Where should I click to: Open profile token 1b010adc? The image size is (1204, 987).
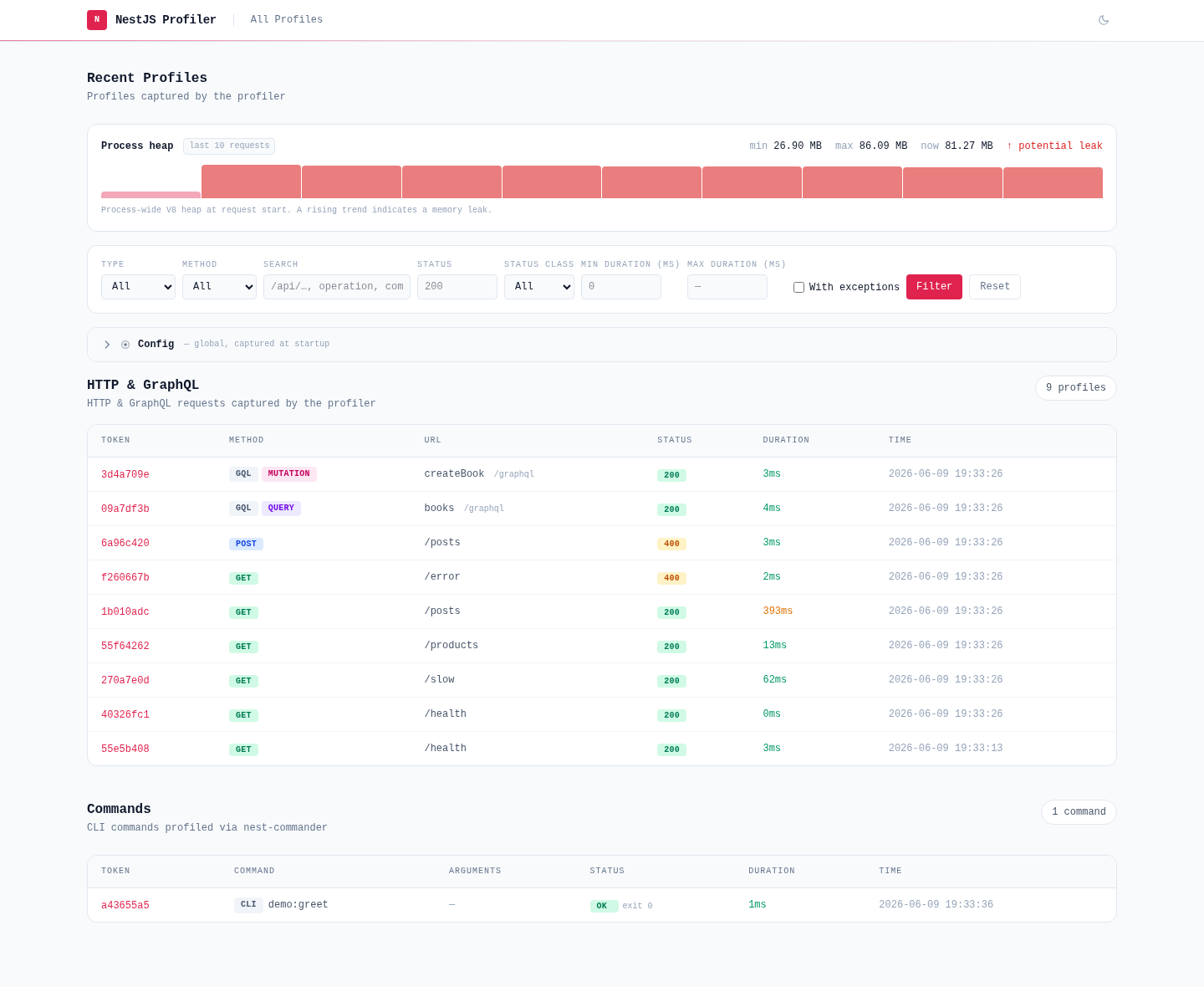[x=125, y=612]
